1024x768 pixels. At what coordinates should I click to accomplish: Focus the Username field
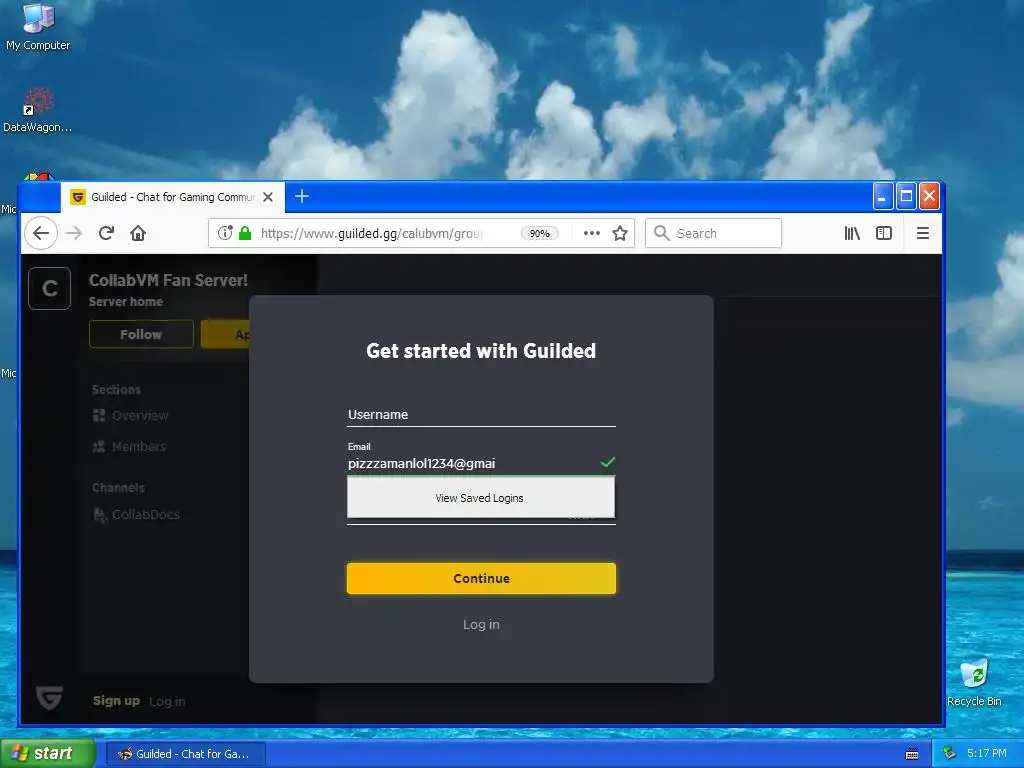coord(481,415)
